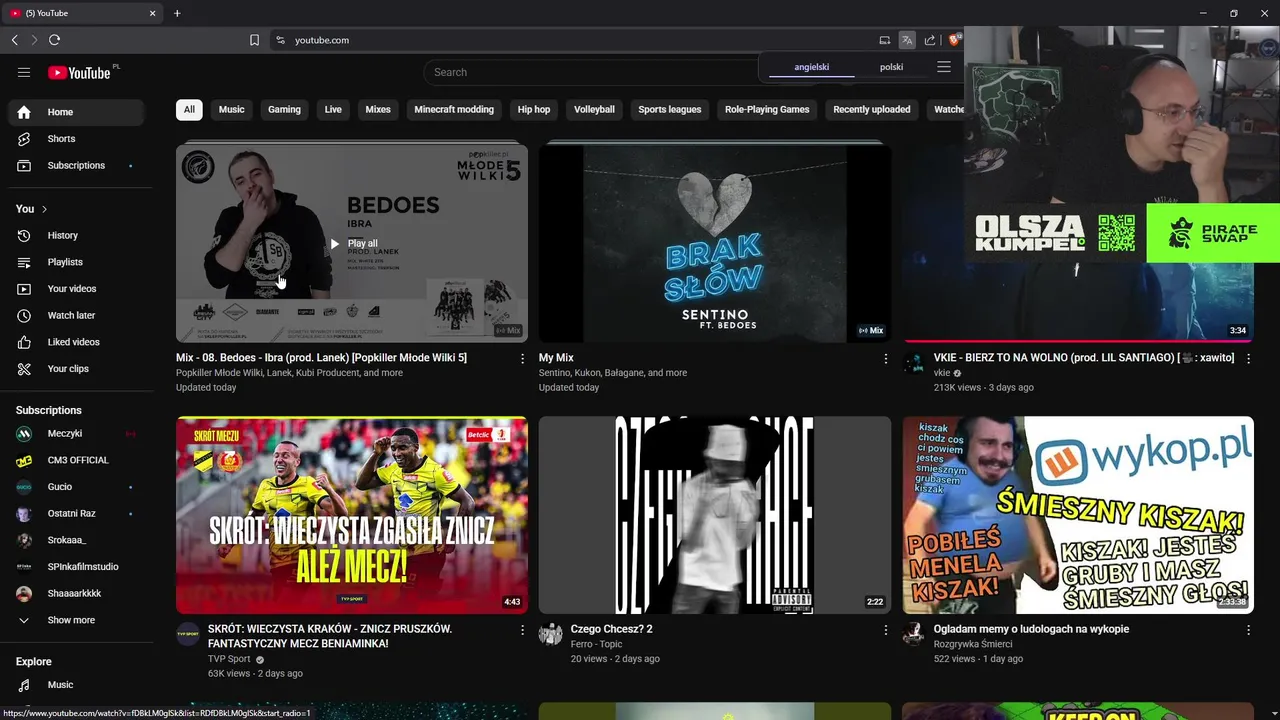This screenshot has height=720, width=1280.
Task: Open the YouTube hamburger guide menu
Action: tap(24, 72)
